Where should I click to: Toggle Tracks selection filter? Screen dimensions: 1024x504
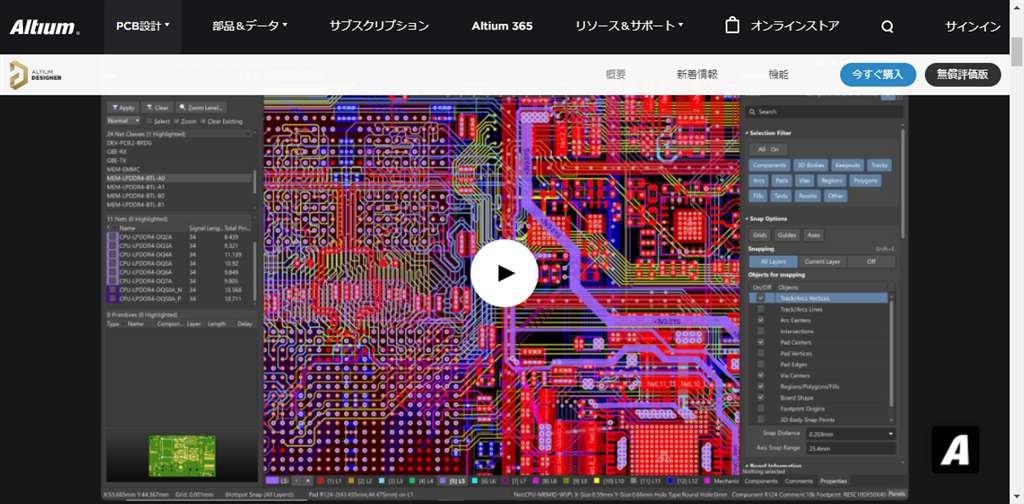880,165
